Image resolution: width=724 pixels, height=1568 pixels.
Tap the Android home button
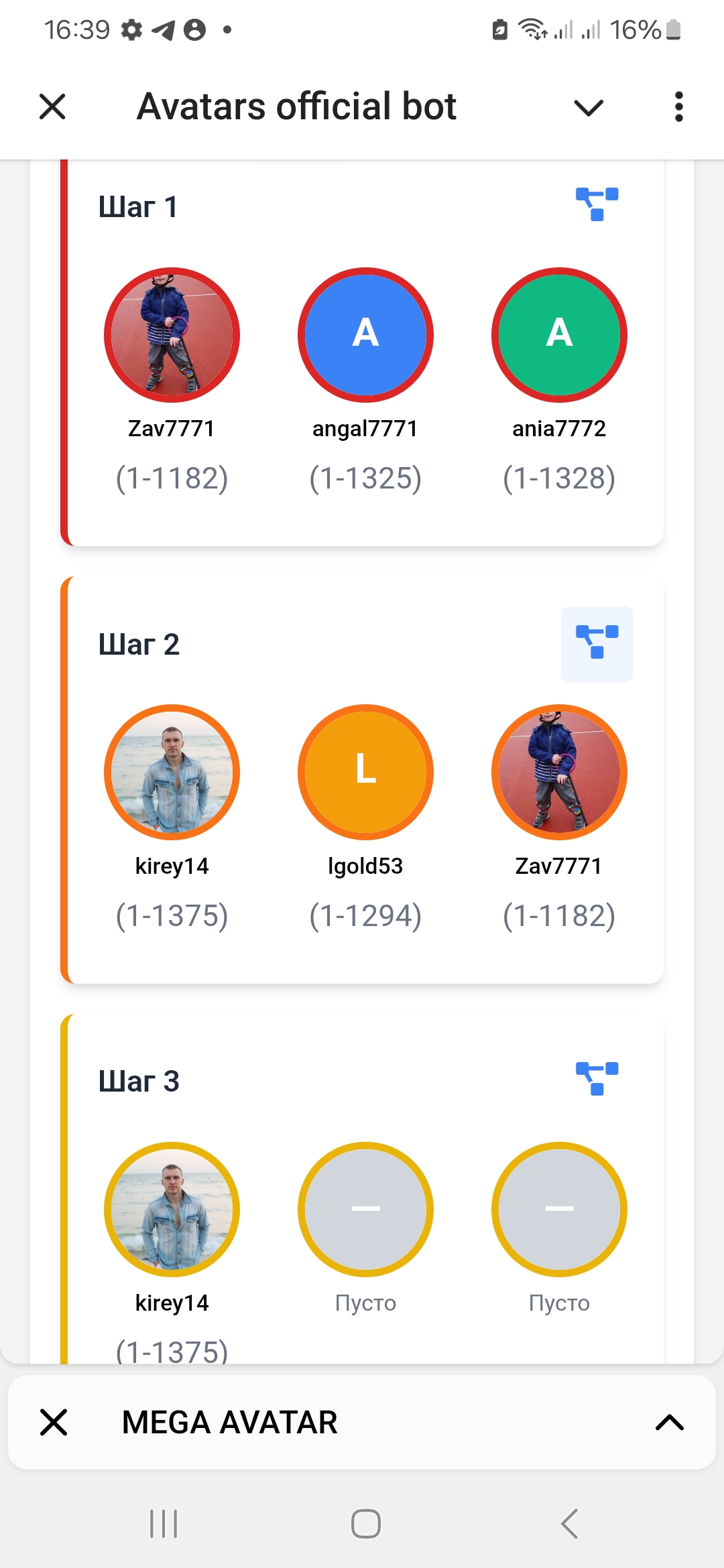[365, 1524]
